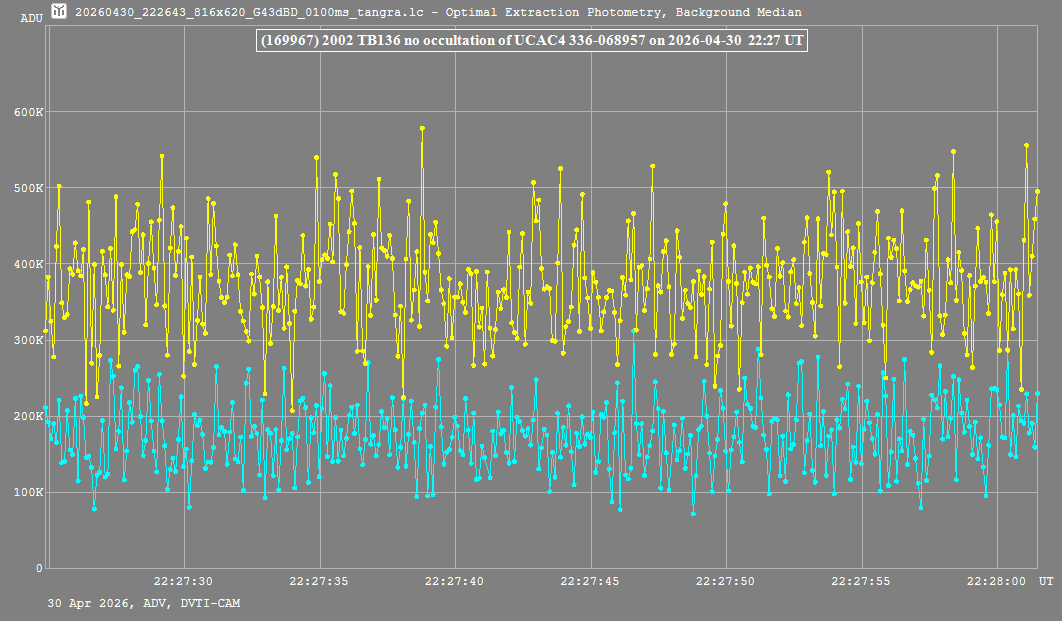The image size is (1062, 621).
Task: Select the 22:27:35 time axis marker
Action: click(318, 581)
